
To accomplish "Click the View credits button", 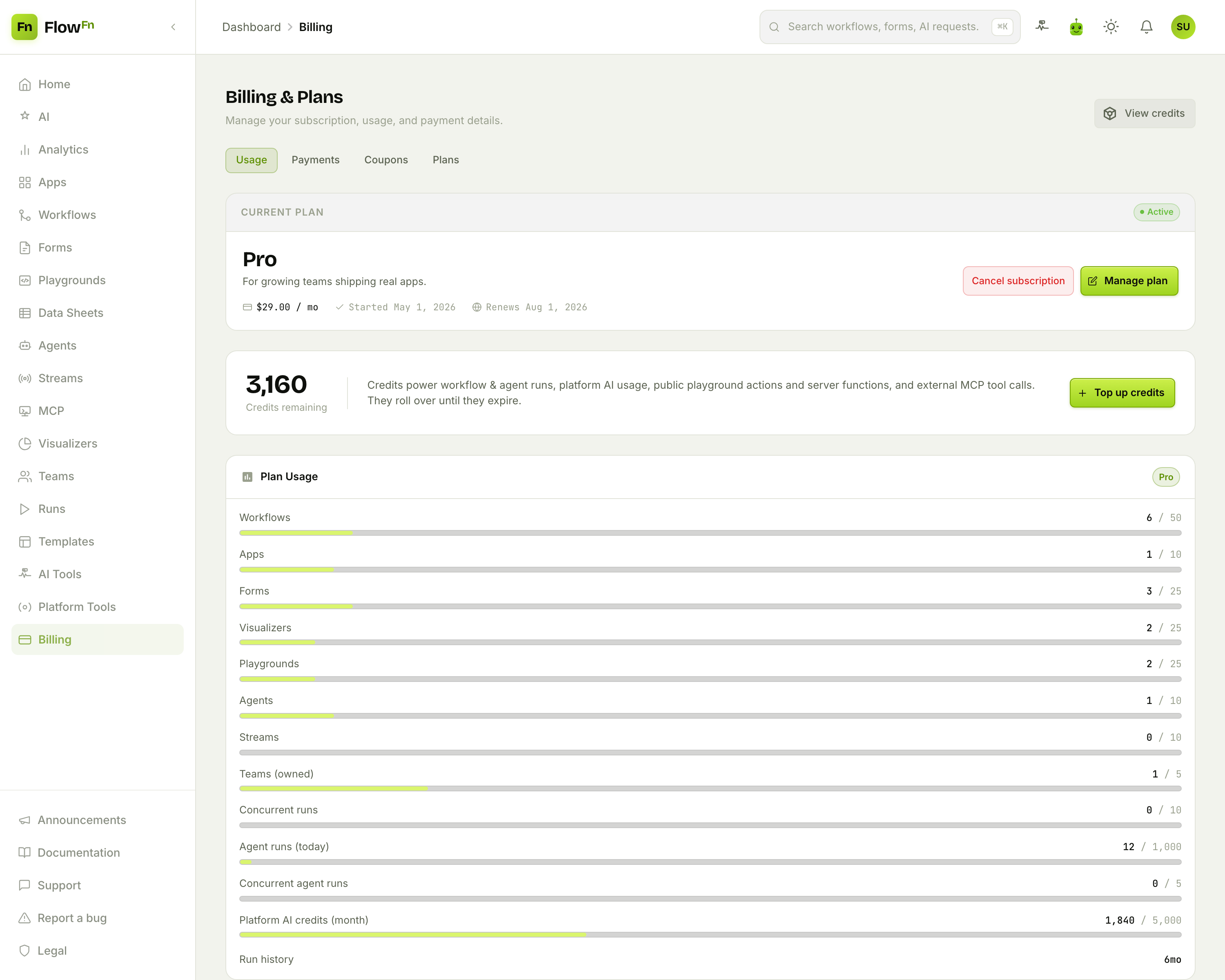I will (x=1144, y=113).
